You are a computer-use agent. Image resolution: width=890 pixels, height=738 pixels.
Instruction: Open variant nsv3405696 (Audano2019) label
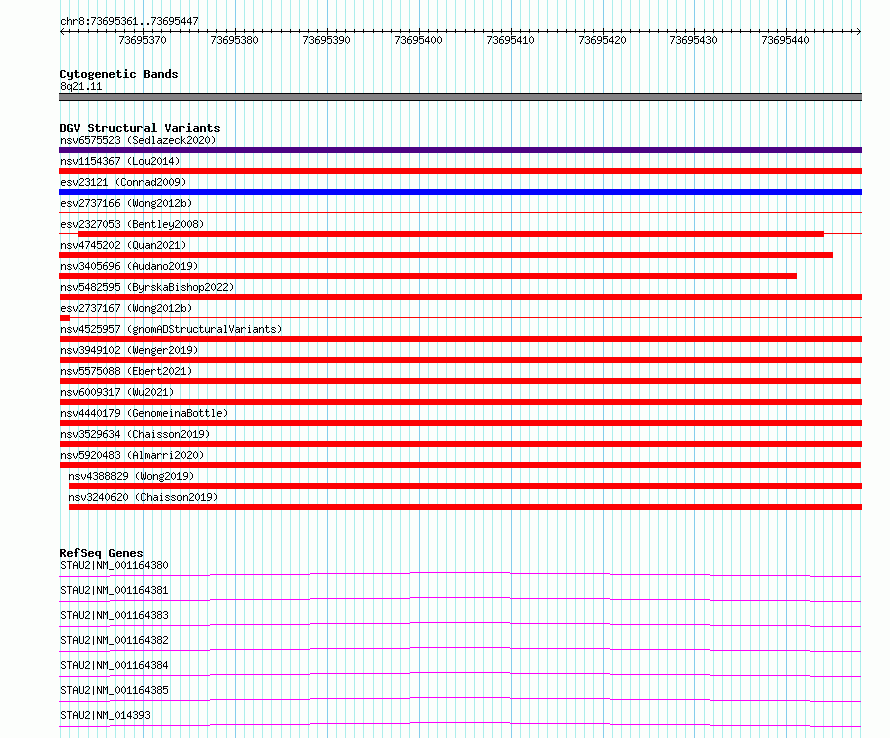click(x=129, y=266)
